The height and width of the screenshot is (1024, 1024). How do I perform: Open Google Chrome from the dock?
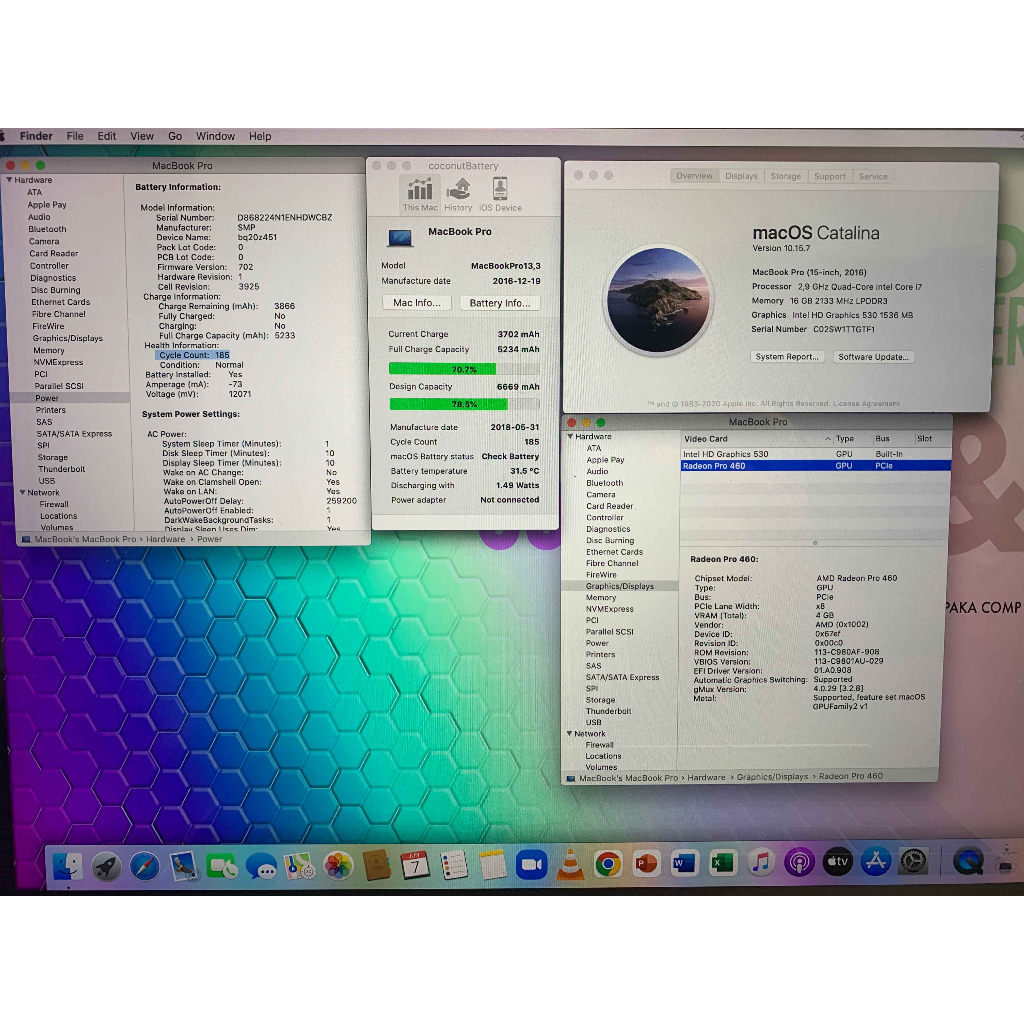(608, 863)
